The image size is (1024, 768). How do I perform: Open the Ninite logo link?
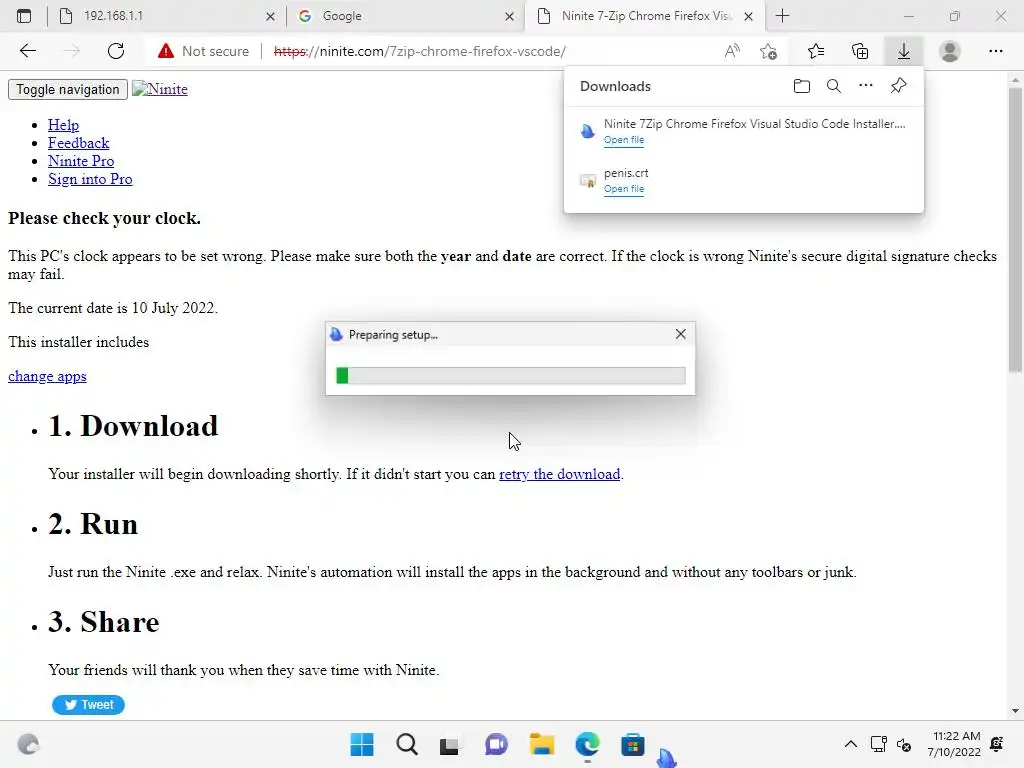click(x=160, y=89)
